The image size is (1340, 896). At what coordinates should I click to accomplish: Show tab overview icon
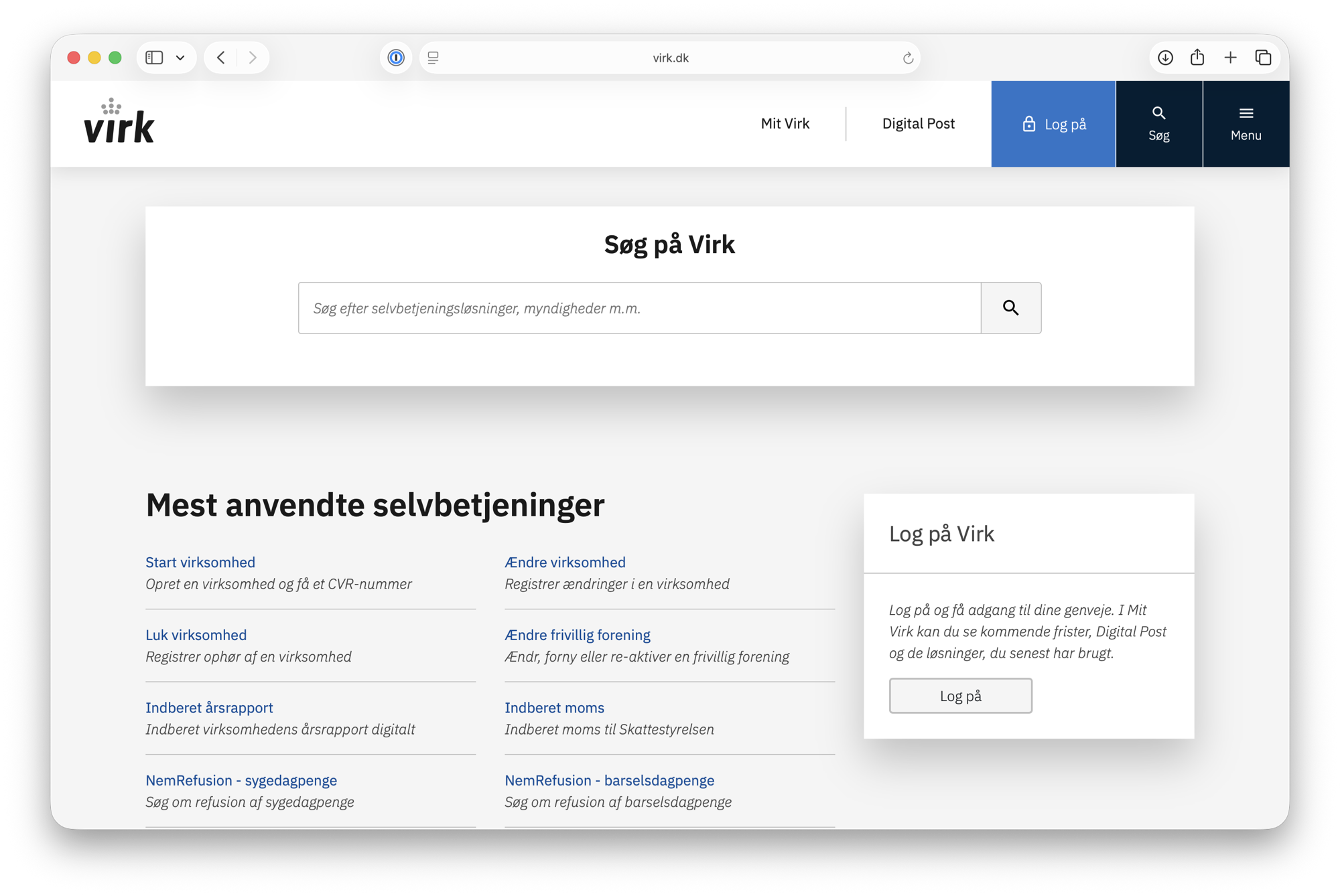[1263, 58]
